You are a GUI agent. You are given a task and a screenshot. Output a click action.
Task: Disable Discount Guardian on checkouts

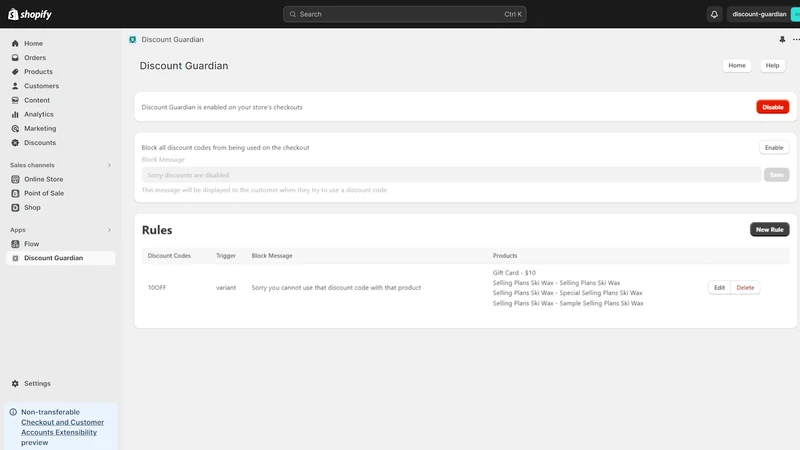772,107
